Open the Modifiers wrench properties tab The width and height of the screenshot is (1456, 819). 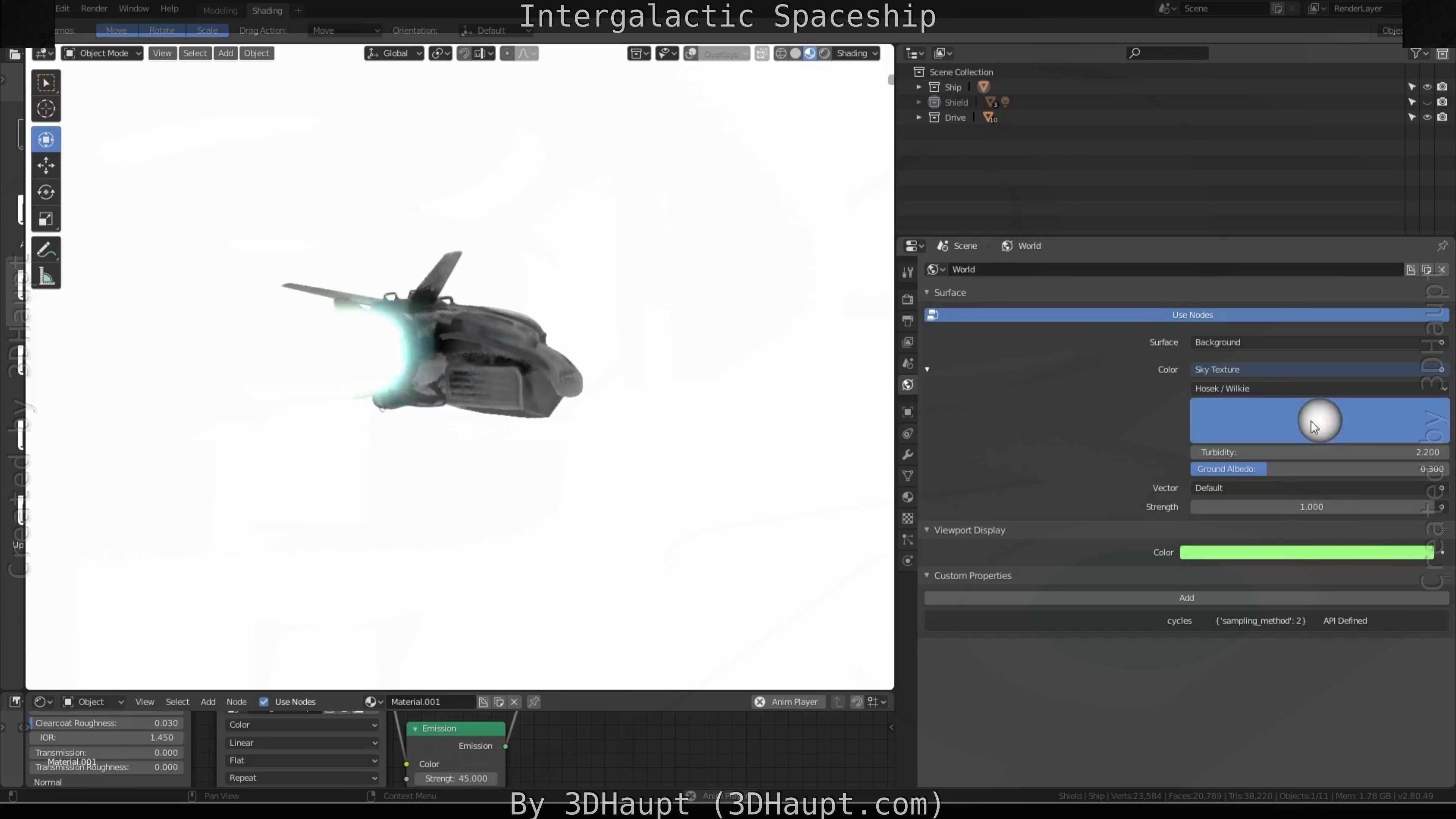[x=908, y=455]
